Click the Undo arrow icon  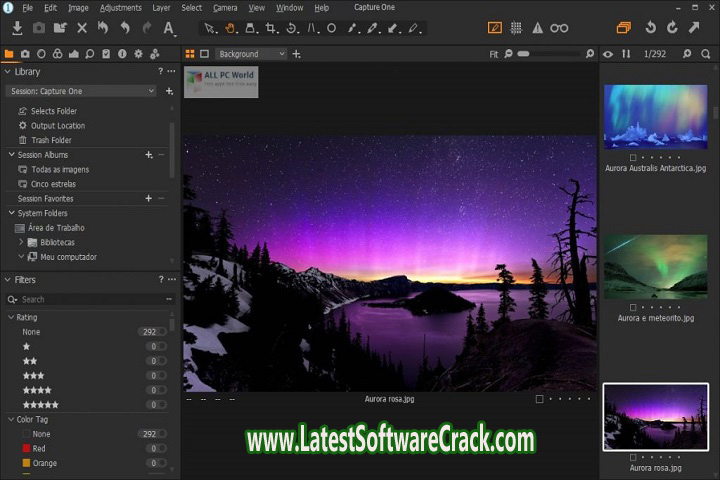pyautogui.click(x=124, y=28)
